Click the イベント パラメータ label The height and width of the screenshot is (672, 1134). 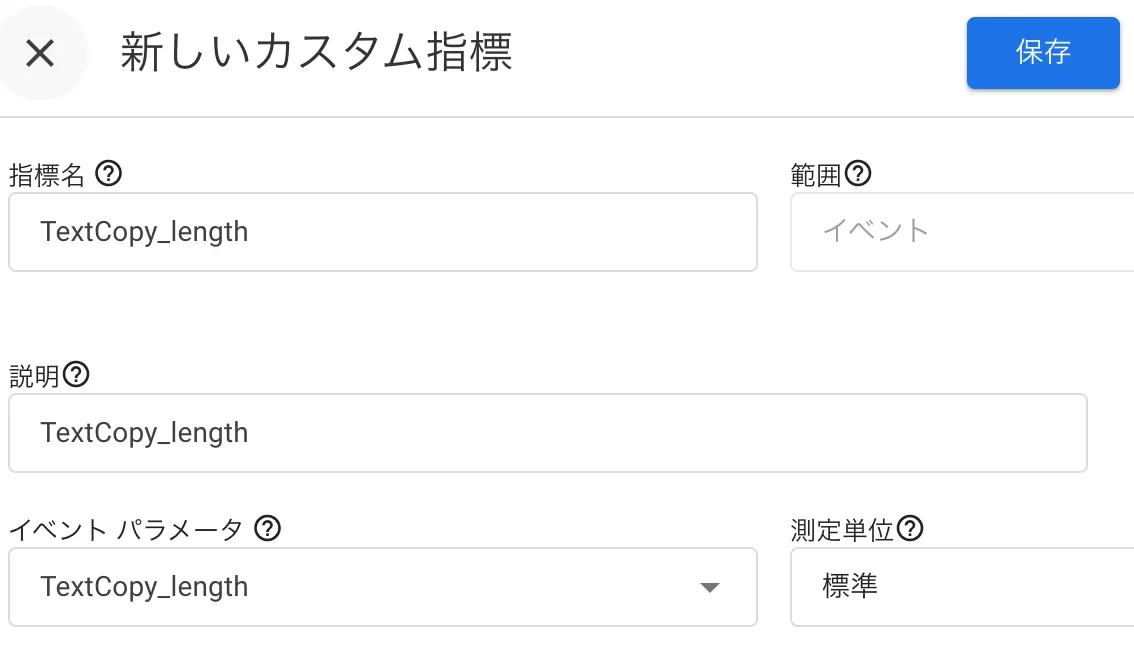click(x=126, y=530)
